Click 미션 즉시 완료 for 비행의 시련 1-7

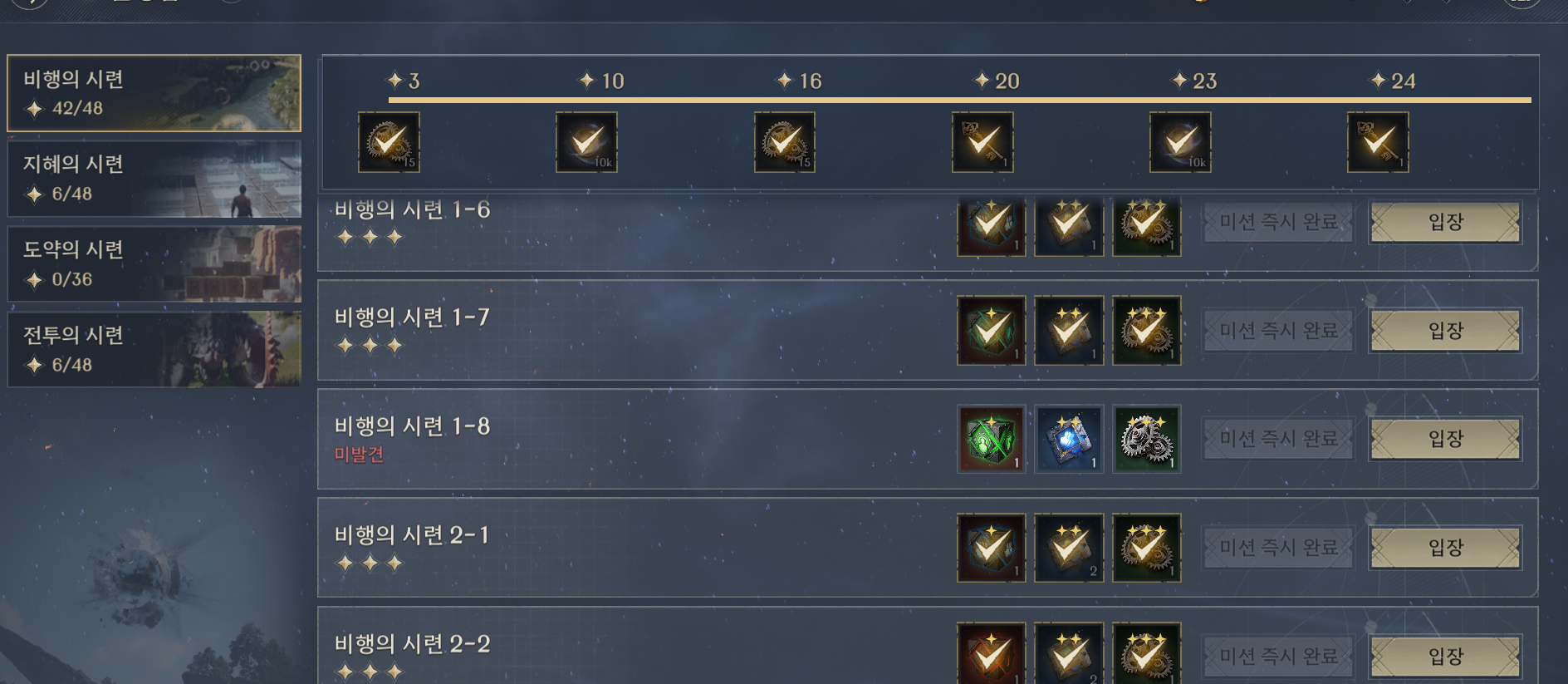click(1278, 331)
